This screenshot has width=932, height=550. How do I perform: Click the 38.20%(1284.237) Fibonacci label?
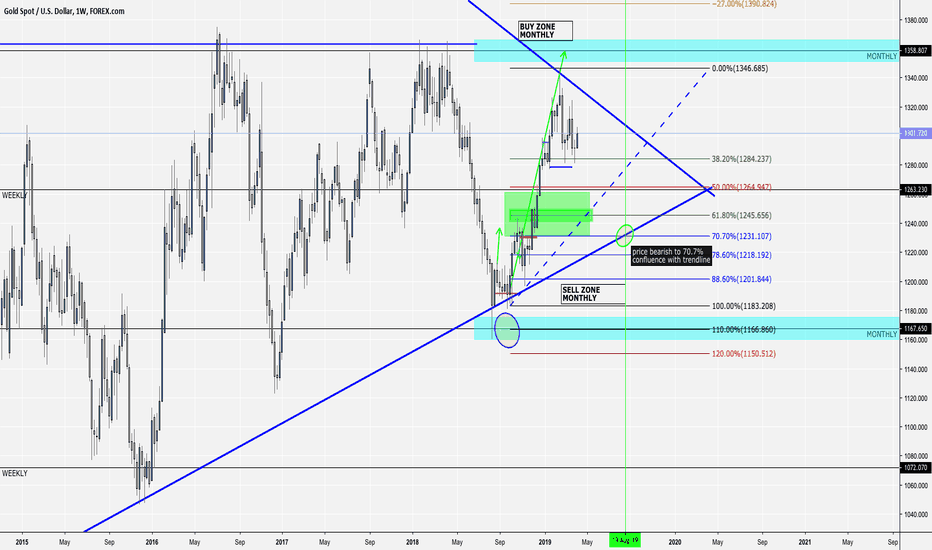pos(741,159)
